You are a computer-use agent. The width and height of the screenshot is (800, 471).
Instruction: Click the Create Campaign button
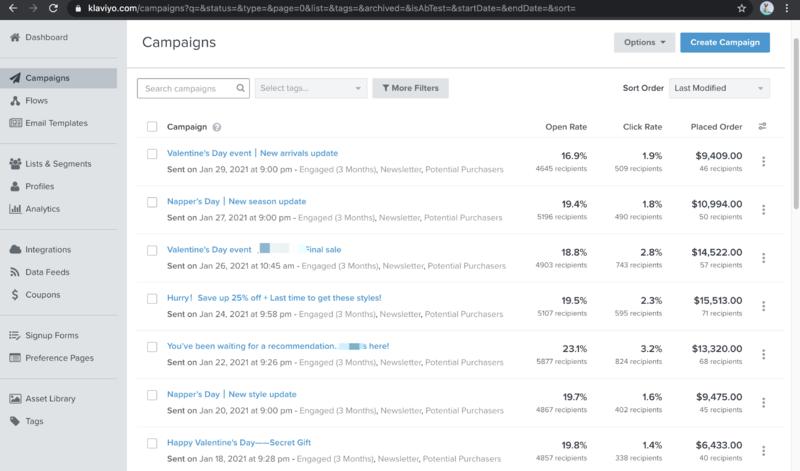click(x=725, y=43)
